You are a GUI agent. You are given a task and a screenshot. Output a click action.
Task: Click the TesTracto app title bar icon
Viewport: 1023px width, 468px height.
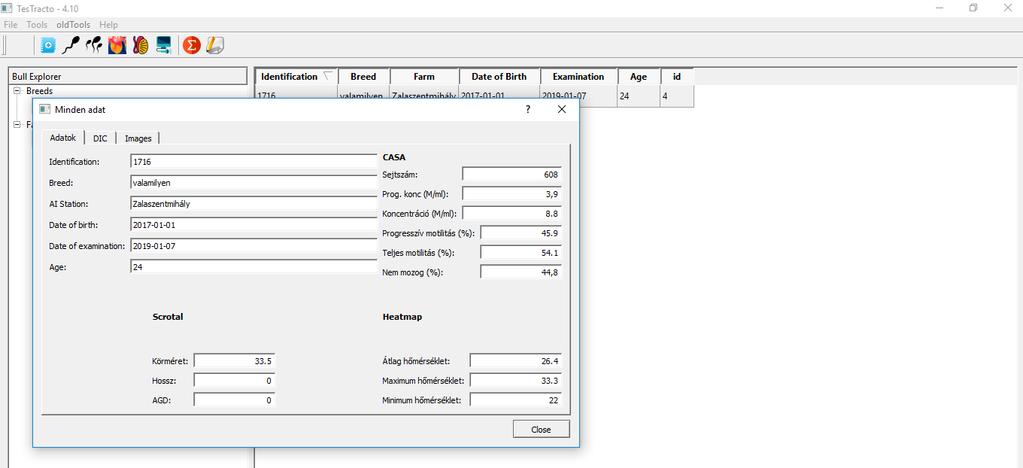(x=7, y=8)
